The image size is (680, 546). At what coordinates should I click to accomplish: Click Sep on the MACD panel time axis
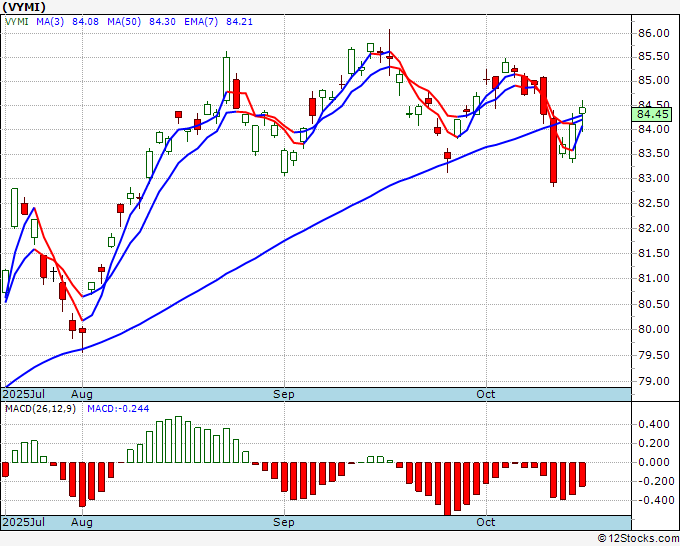coord(284,522)
